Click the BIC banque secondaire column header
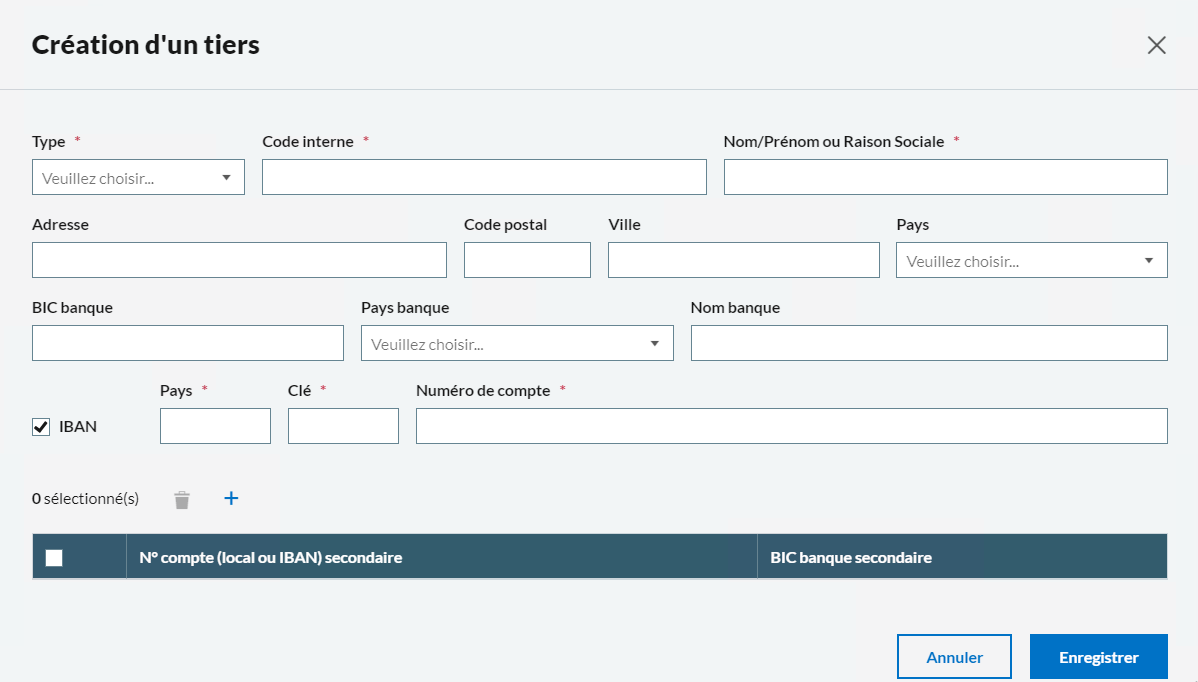Screen dimensions: 1198x682 coord(851,558)
